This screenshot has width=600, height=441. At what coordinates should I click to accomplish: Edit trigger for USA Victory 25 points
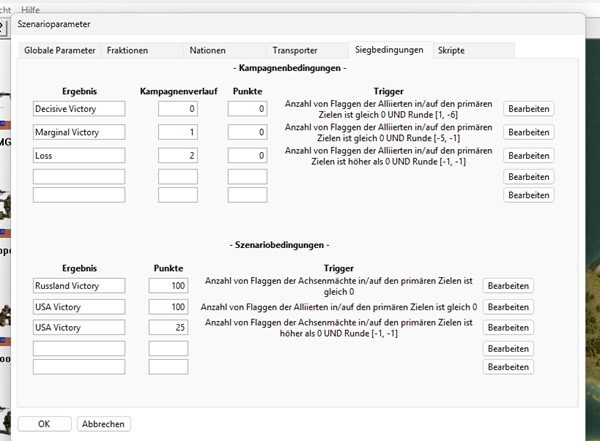point(508,327)
